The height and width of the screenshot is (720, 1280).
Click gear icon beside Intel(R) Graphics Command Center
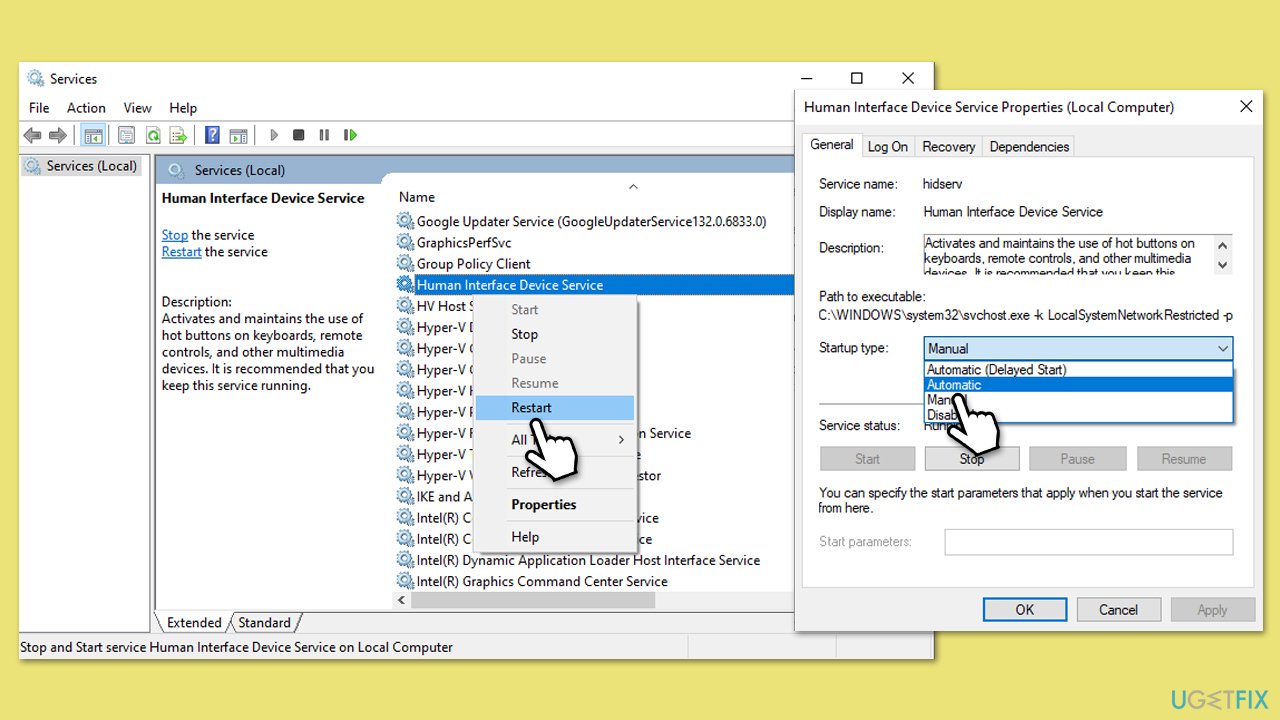[405, 581]
